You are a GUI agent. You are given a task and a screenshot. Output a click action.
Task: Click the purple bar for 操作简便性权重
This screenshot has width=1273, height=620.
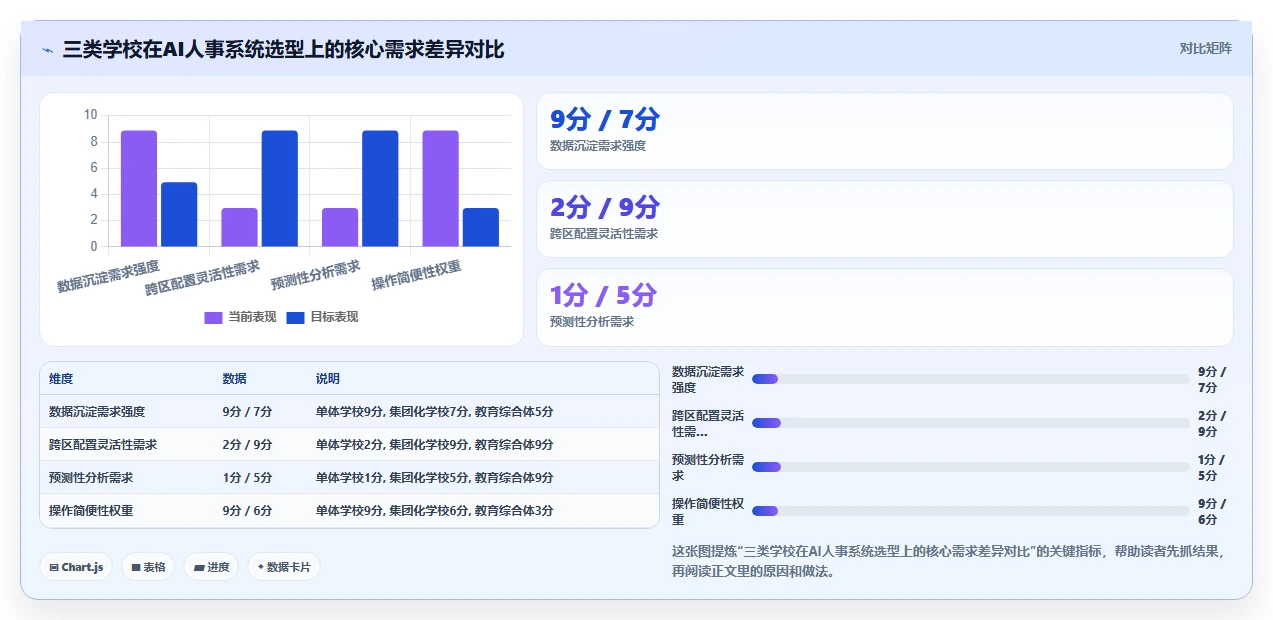click(x=440, y=188)
